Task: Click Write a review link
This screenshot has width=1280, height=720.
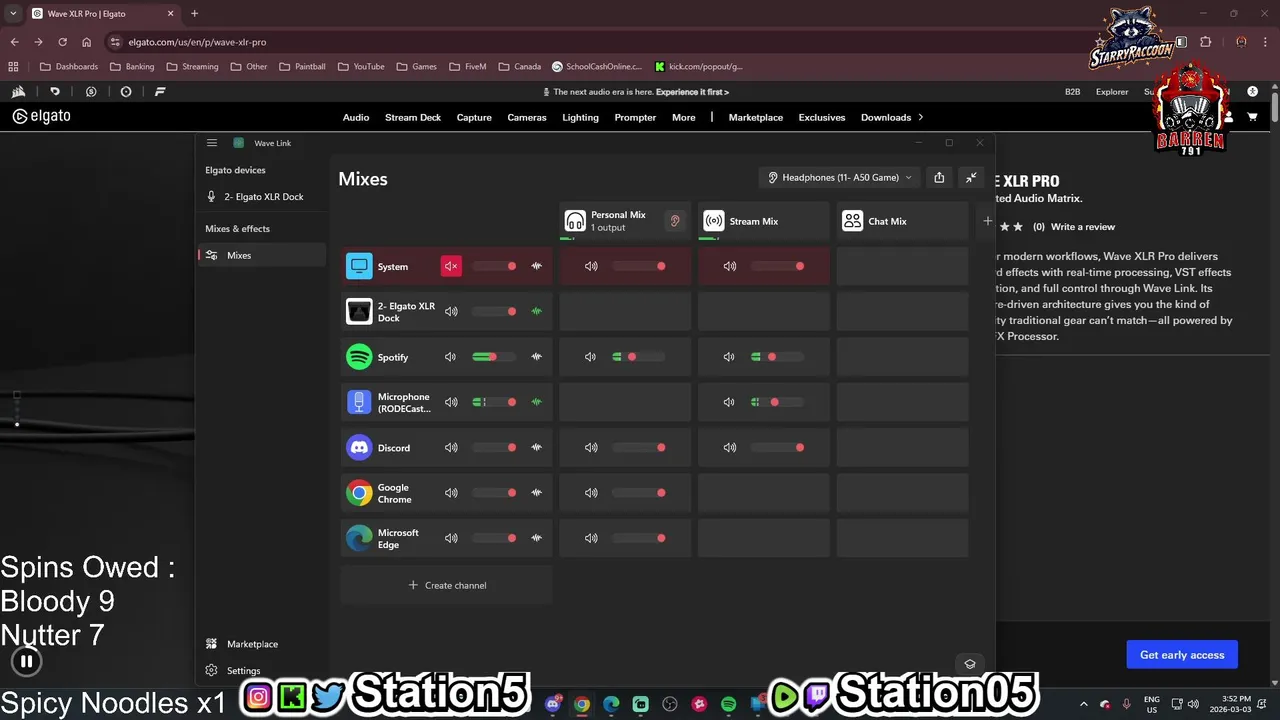Action: click(1083, 227)
